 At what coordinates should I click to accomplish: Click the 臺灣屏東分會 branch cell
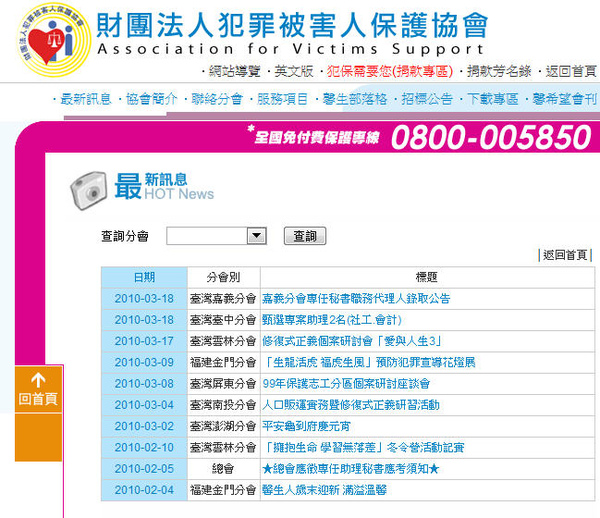[223, 384]
